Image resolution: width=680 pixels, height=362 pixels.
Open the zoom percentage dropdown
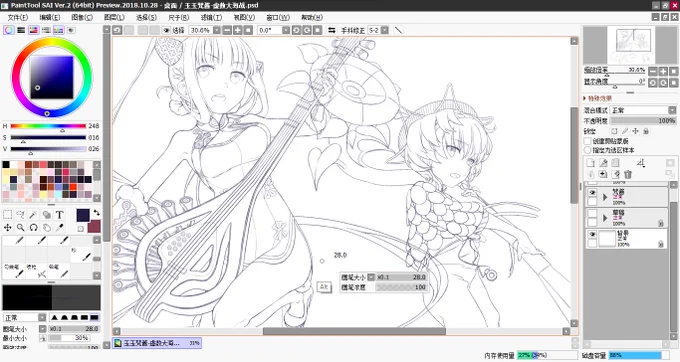216,30
